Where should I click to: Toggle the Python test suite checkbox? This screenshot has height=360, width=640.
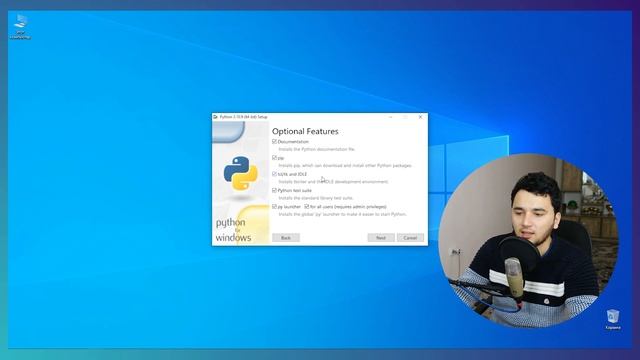274,190
